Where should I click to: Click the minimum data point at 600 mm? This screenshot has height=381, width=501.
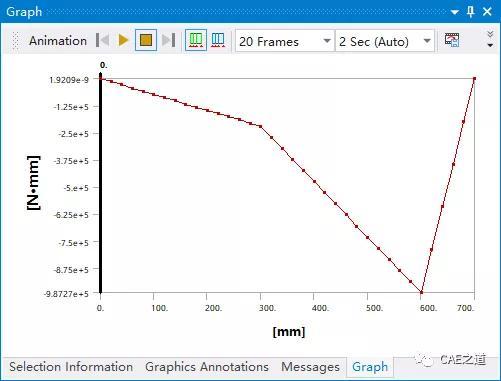click(x=421, y=292)
